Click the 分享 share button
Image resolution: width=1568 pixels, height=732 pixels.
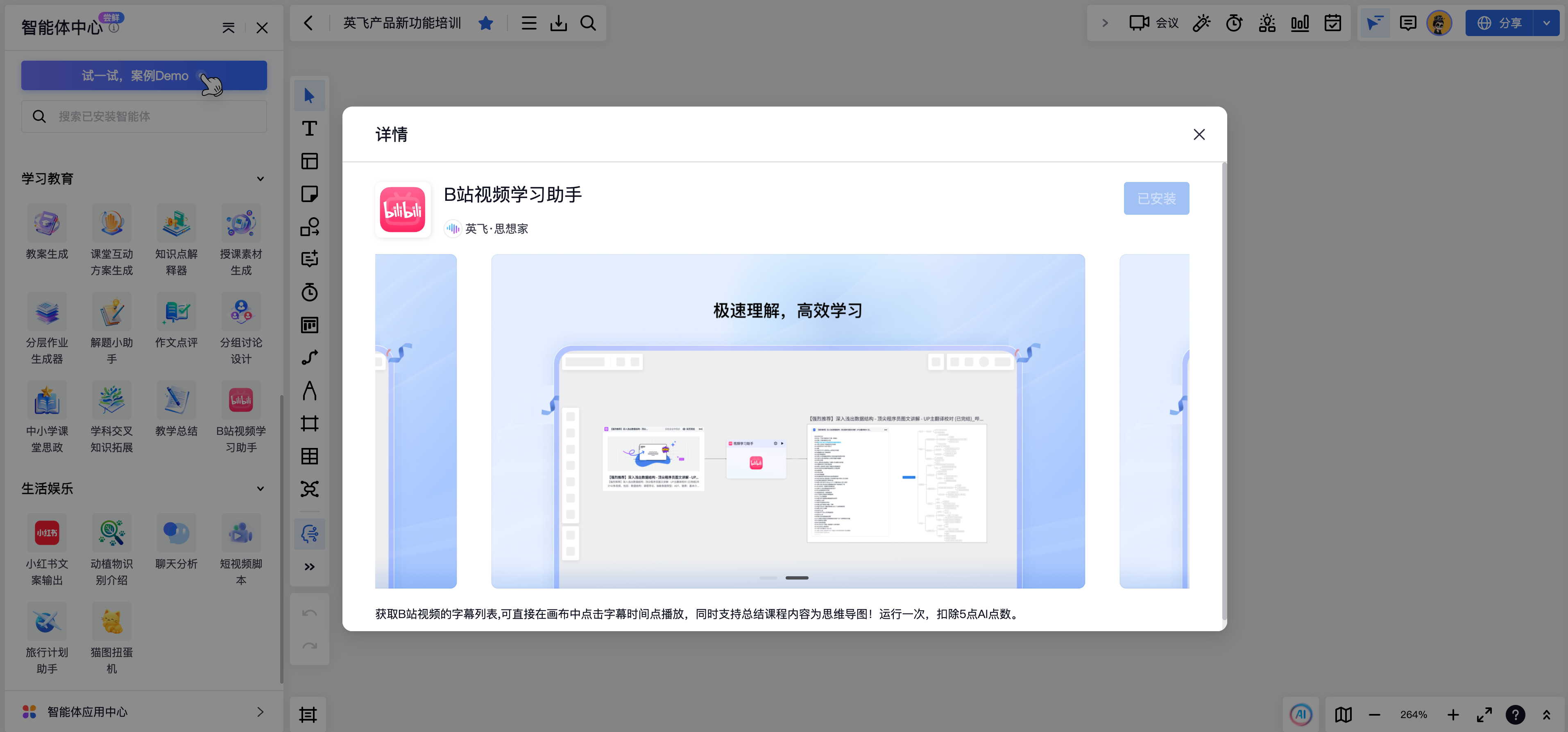click(x=1499, y=23)
